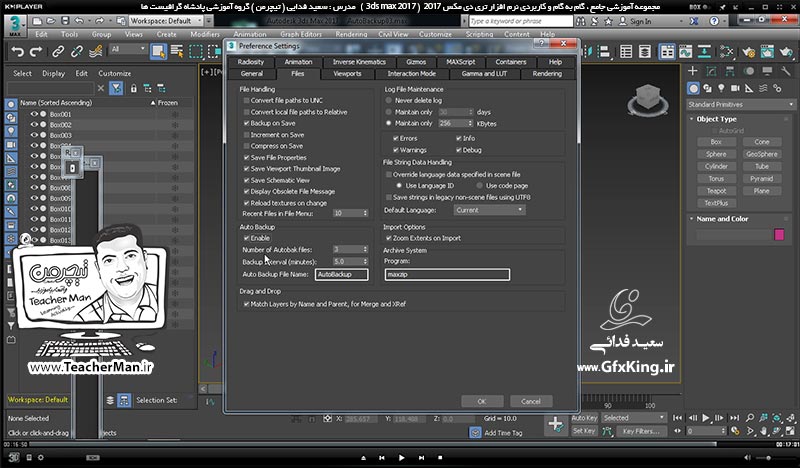This screenshot has width=800, height=468.
Task: Enable Increment on Save checkbox
Action: [x=246, y=135]
